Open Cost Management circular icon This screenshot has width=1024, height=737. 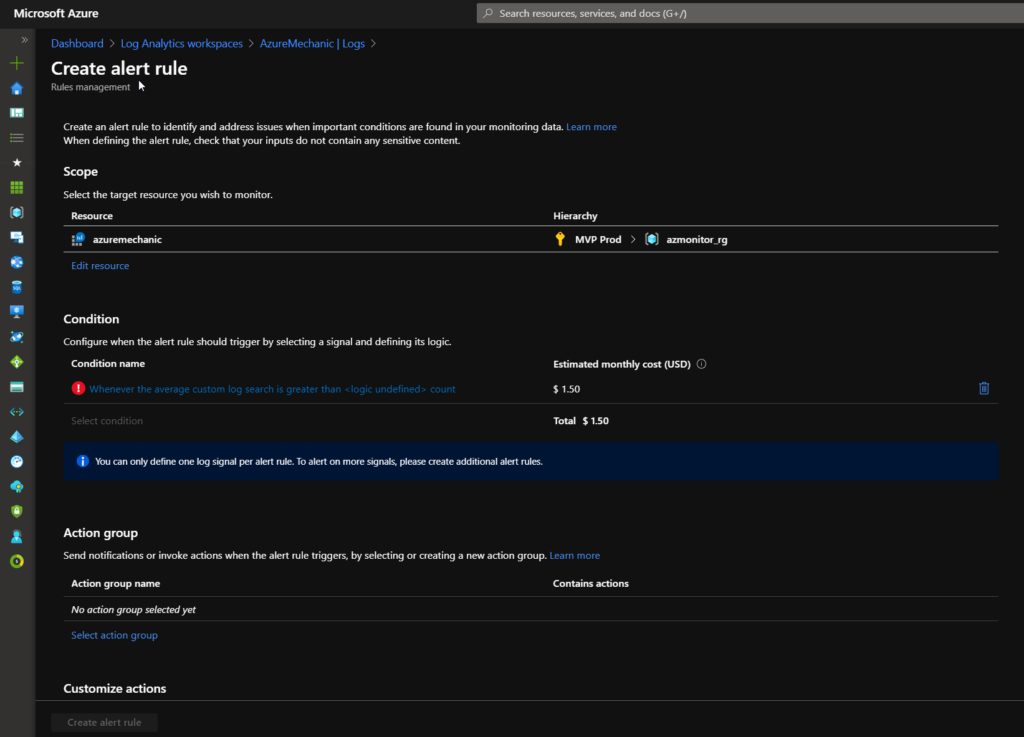(x=17, y=561)
